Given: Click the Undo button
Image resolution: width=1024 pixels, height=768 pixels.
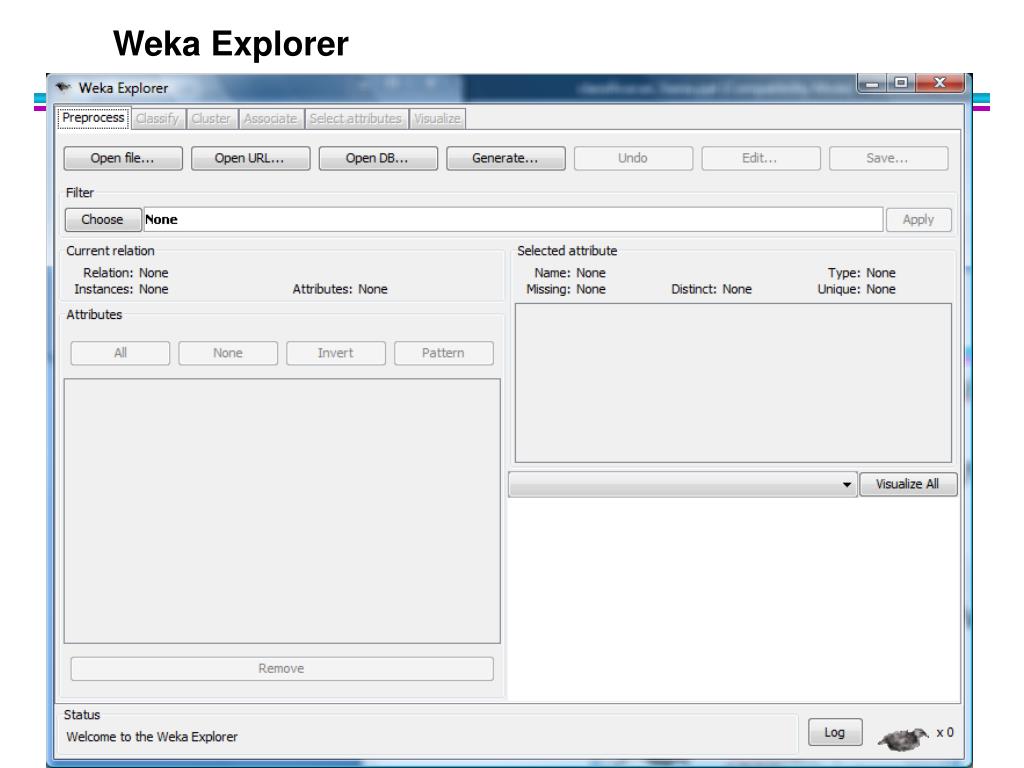Looking at the screenshot, I should [633, 158].
